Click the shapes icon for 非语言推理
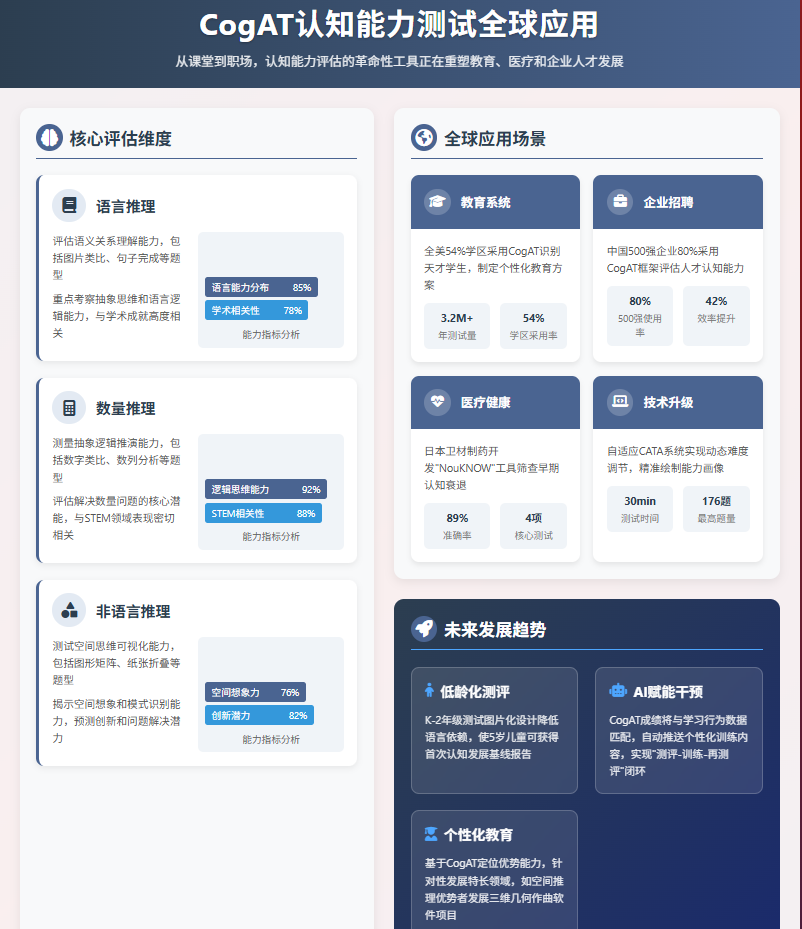Image resolution: width=802 pixels, height=929 pixels. pyautogui.click(x=69, y=610)
